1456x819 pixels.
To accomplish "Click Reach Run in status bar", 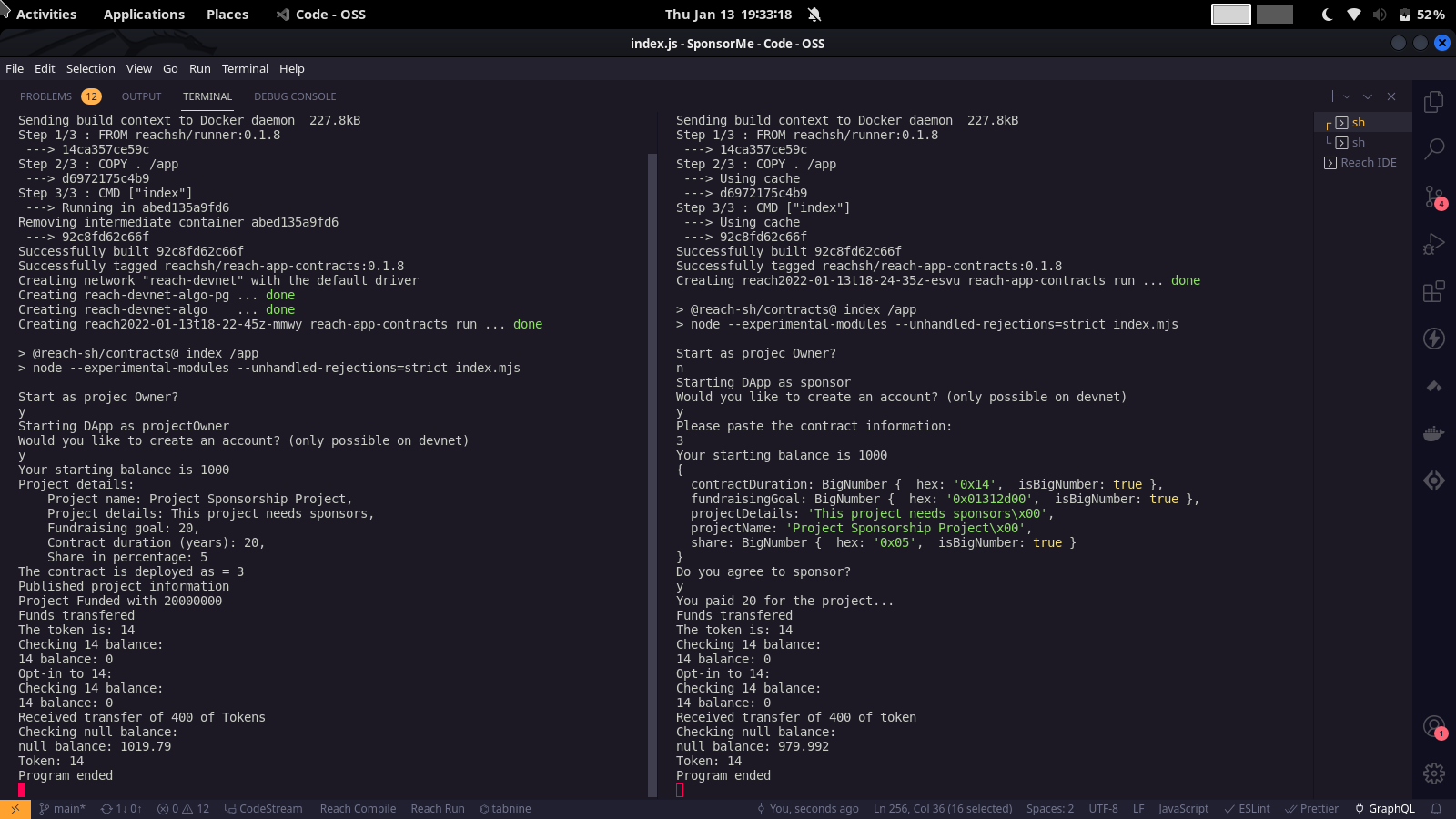I will [438, 809].
